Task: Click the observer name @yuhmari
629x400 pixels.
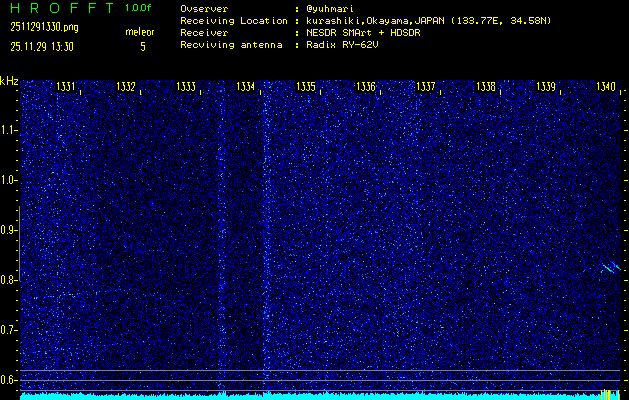Action: (x=330, y=9)
